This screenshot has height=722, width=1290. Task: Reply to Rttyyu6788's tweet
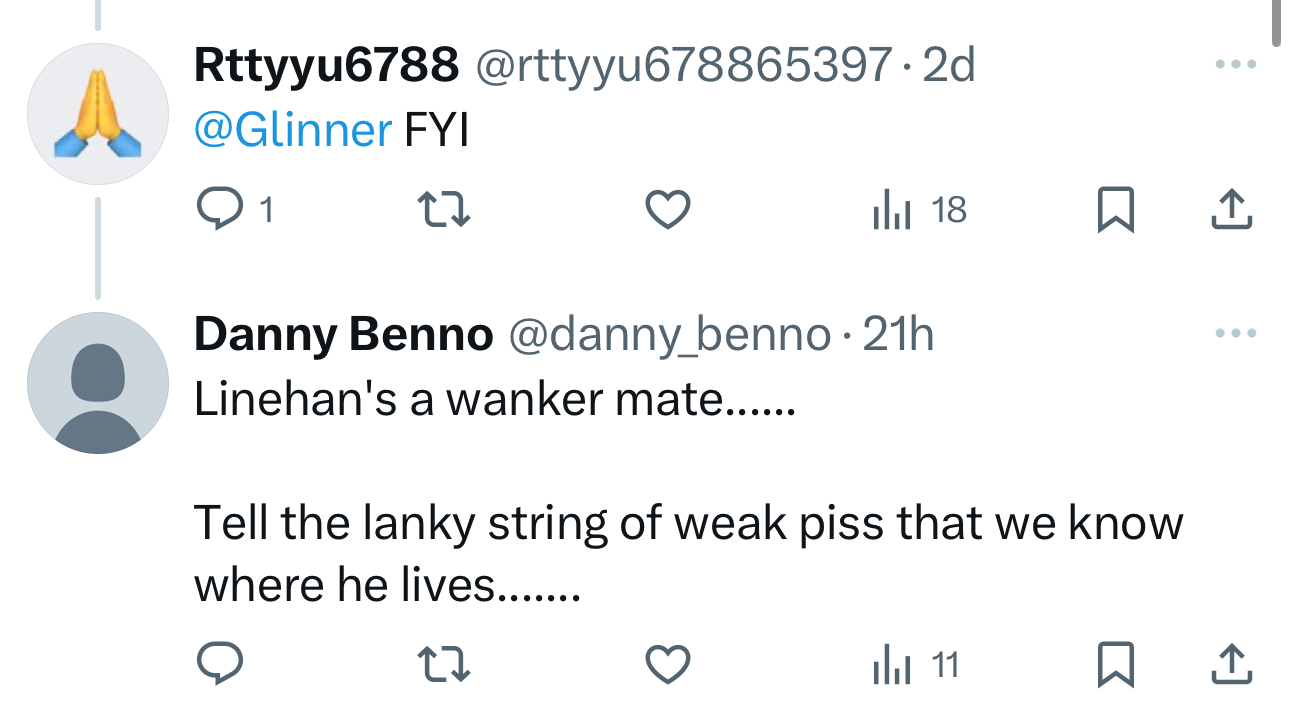[x=217, y=210]
